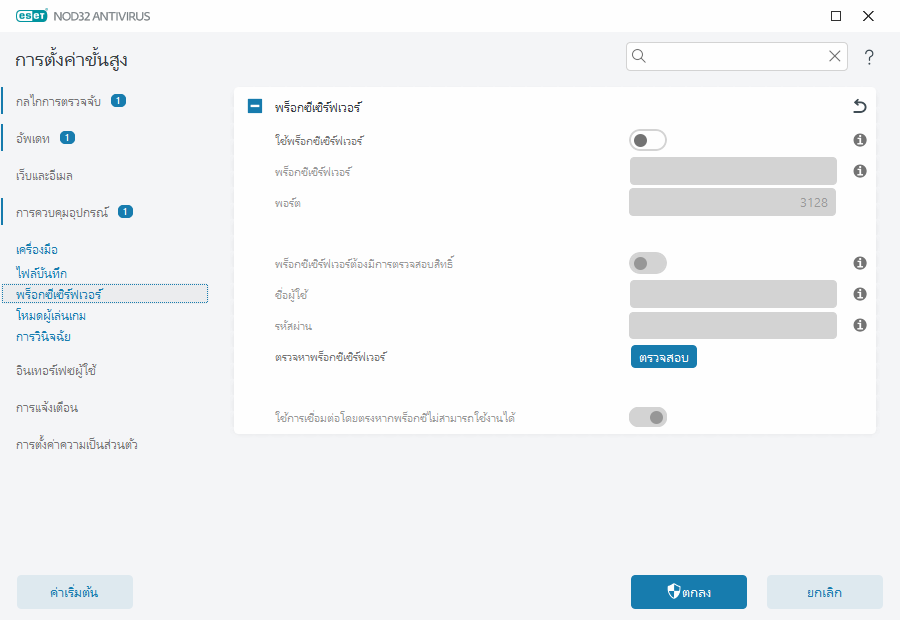Toggle direct connection when proxy is unavailable
The height and width of the screenshot is (620, 900).
(x=647, y=416)
